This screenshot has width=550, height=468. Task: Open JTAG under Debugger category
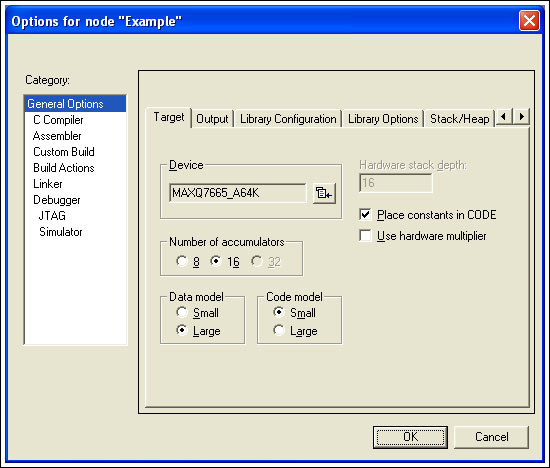52,216
